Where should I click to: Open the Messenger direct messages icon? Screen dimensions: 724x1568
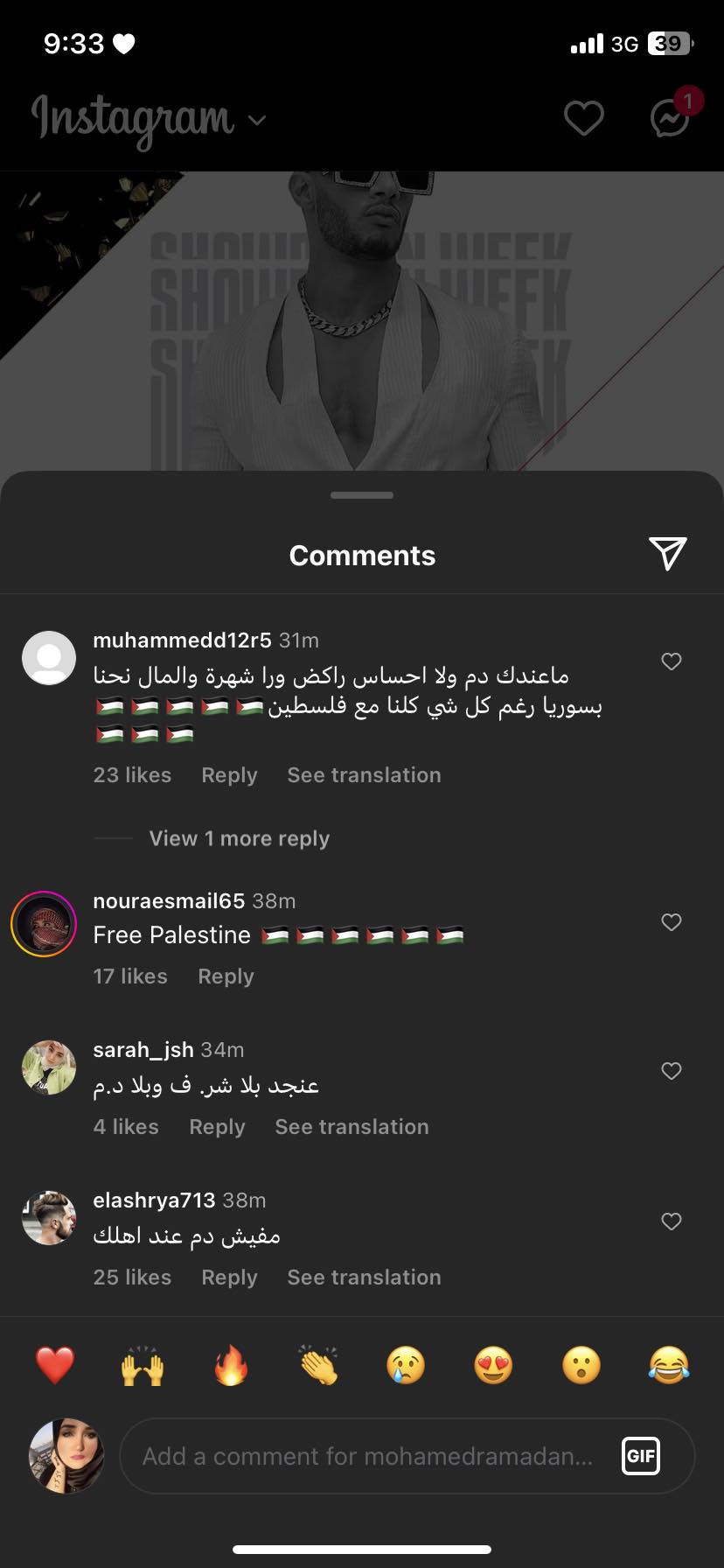(x=671, y=117)
